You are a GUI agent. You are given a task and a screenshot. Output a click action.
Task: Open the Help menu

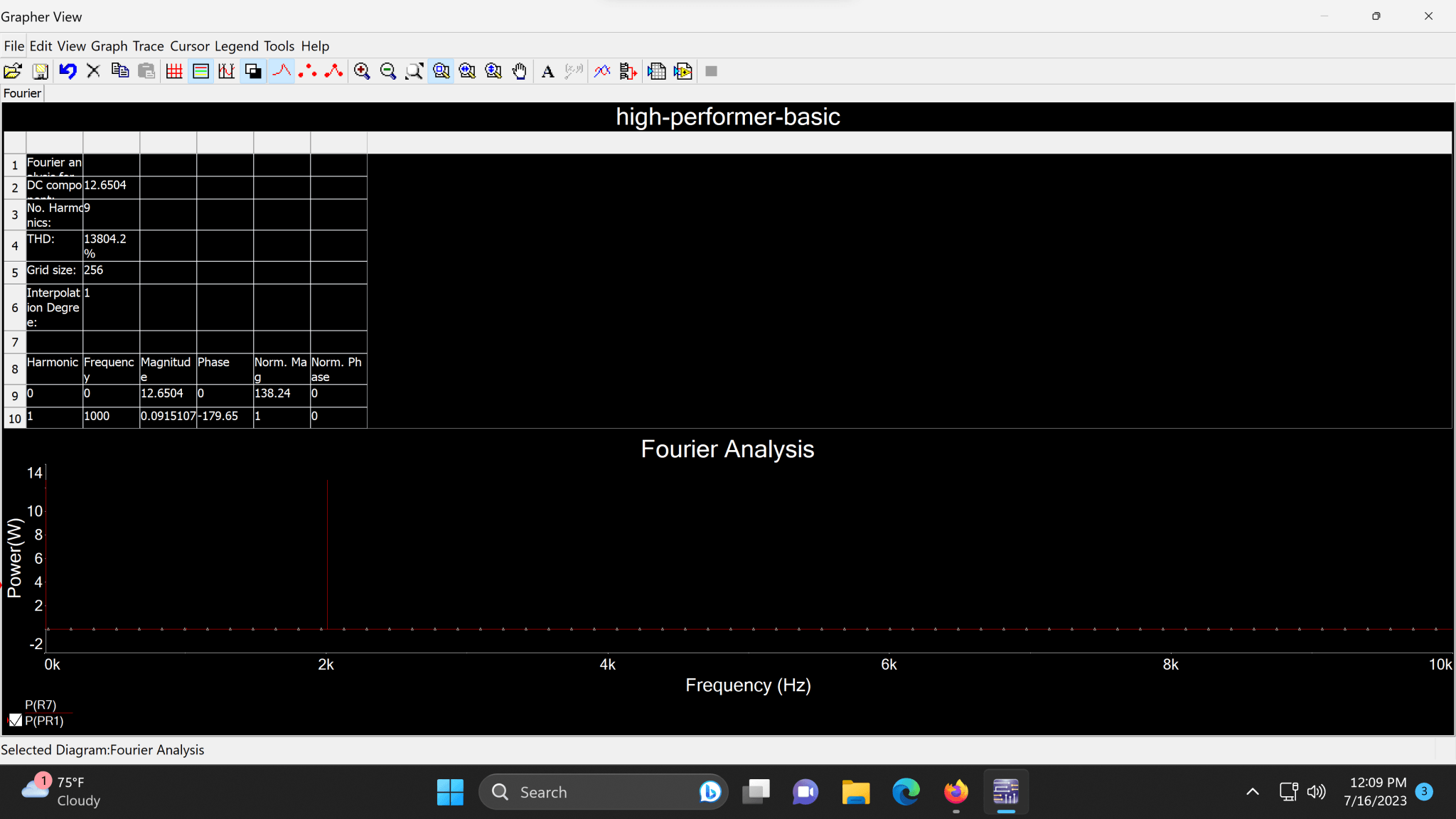pyautogui.click(x=315, y=46)
